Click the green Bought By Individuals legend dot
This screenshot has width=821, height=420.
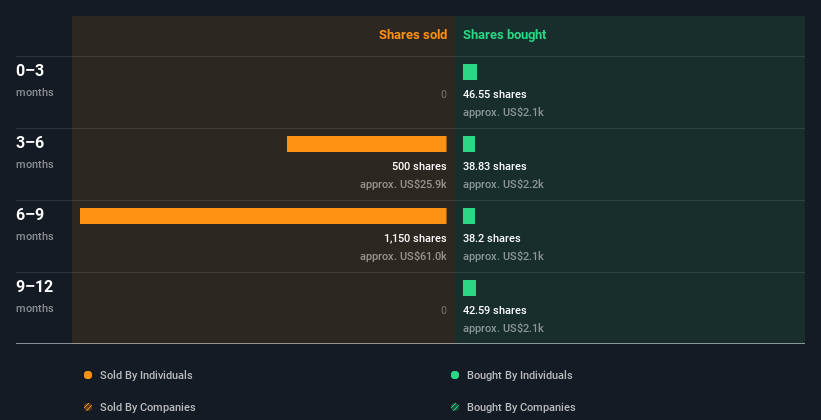click(x=455, y=375)
